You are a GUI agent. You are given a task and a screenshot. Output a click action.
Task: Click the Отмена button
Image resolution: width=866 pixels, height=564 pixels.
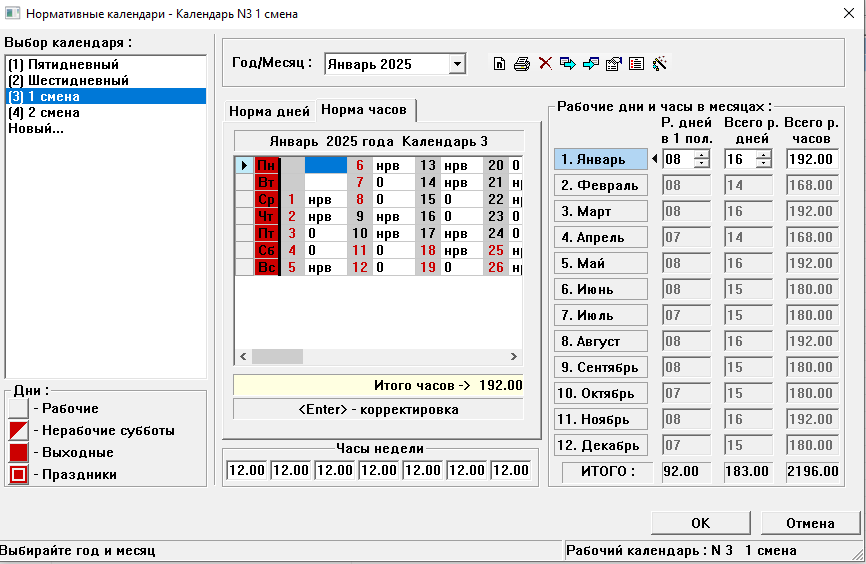pos(810,523)
